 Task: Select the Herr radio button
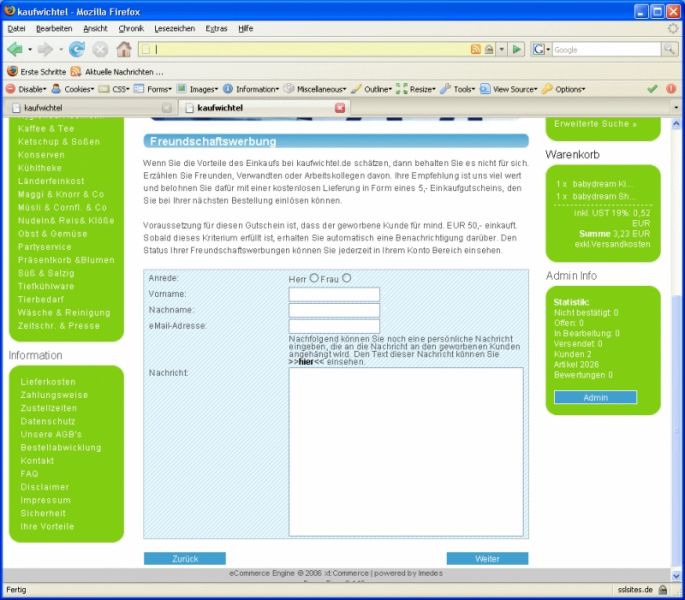click(314, 278)
